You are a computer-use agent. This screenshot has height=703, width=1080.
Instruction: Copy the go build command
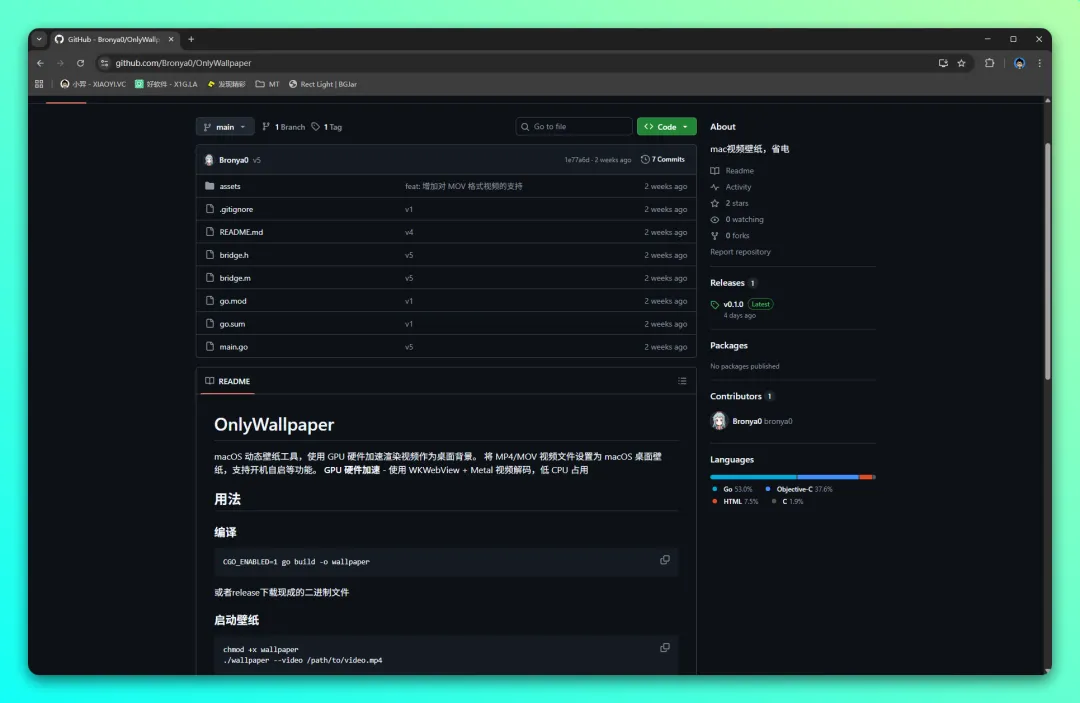pyautogui.click(x=665, y=560)
